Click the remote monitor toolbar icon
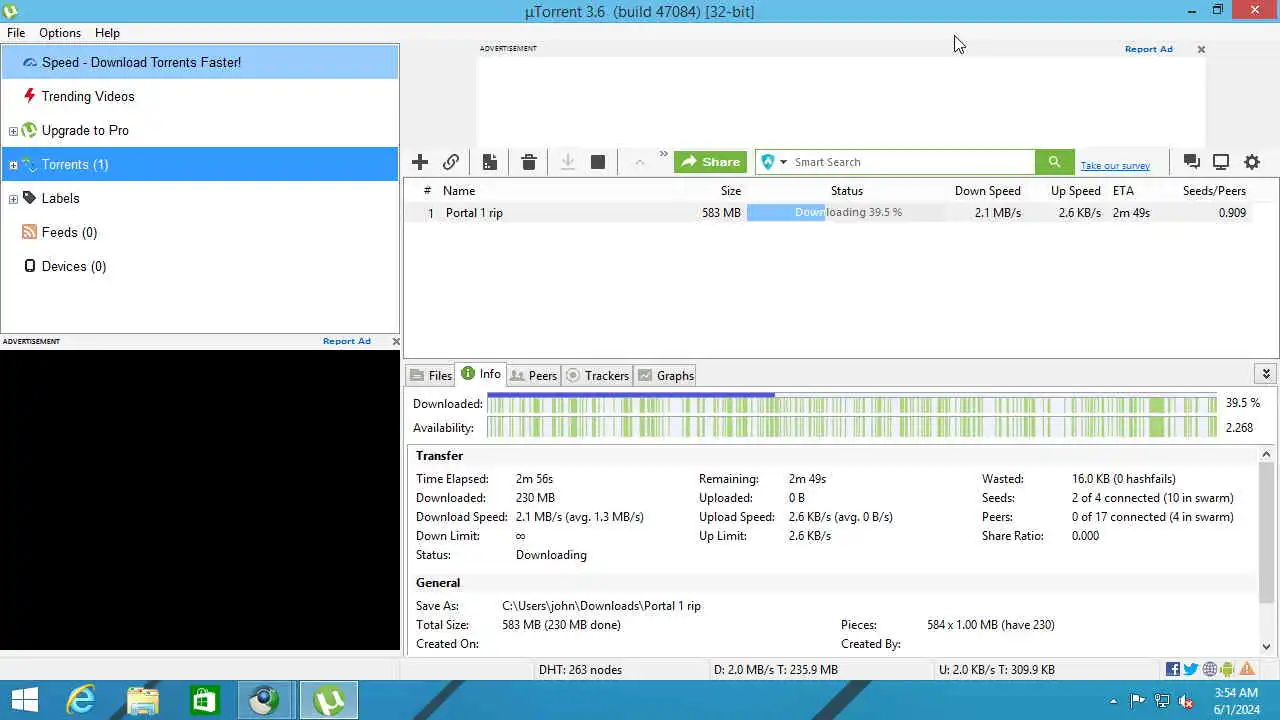 point(1221,162)
